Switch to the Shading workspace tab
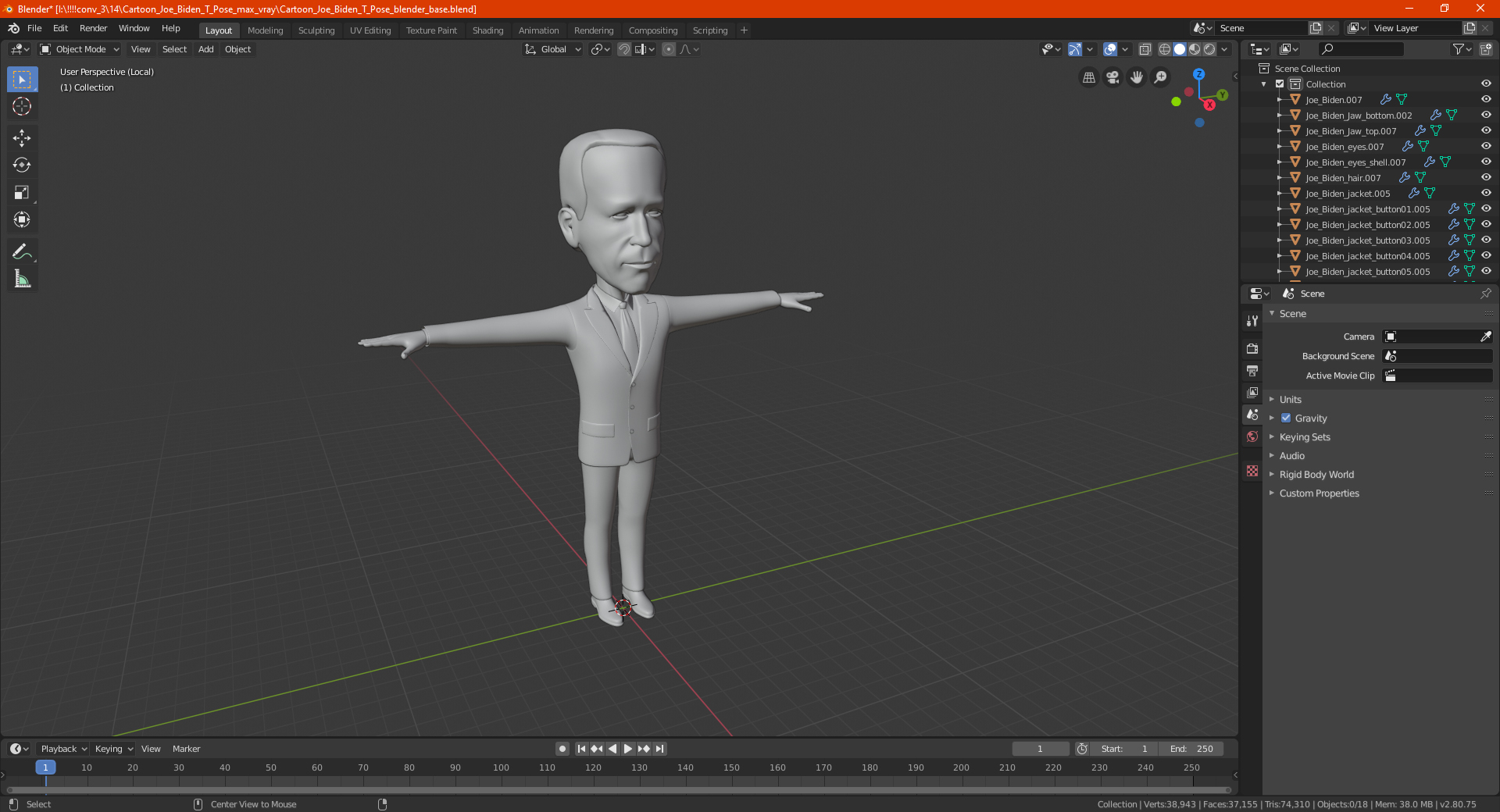1500x812 pixels. click(x=487, y=30)
